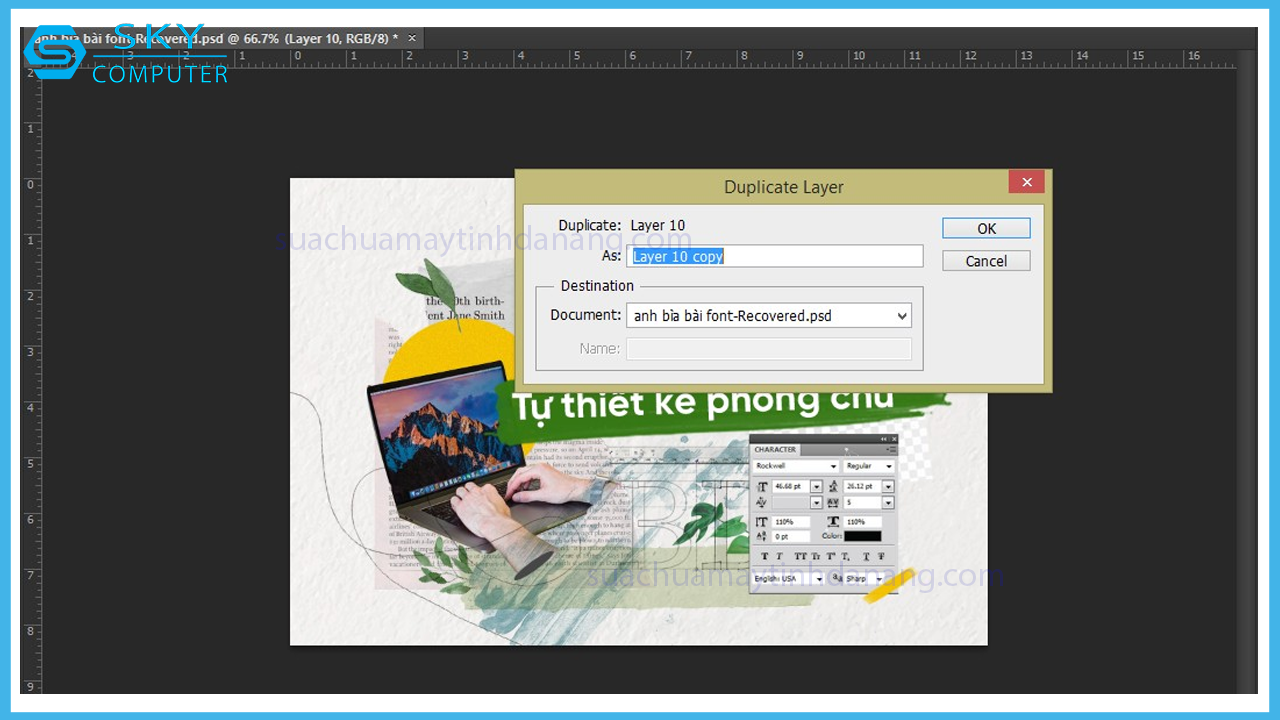Click the font size icon in Character panel
This screenshot has height=720, width=1280.
[x=762, y=487]
